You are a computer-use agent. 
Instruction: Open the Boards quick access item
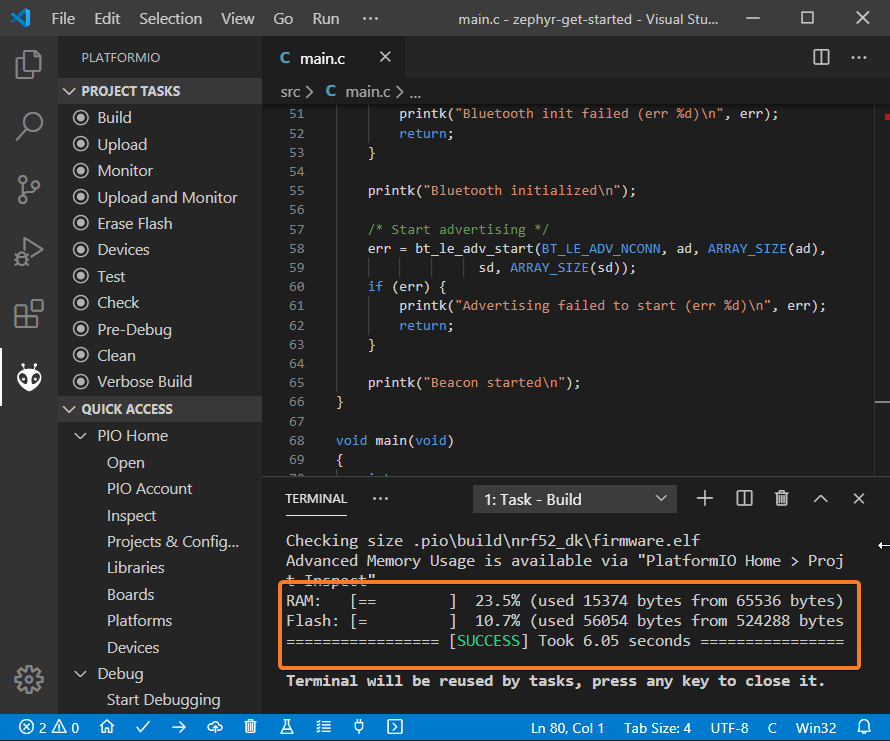click(x=130, y=594)
